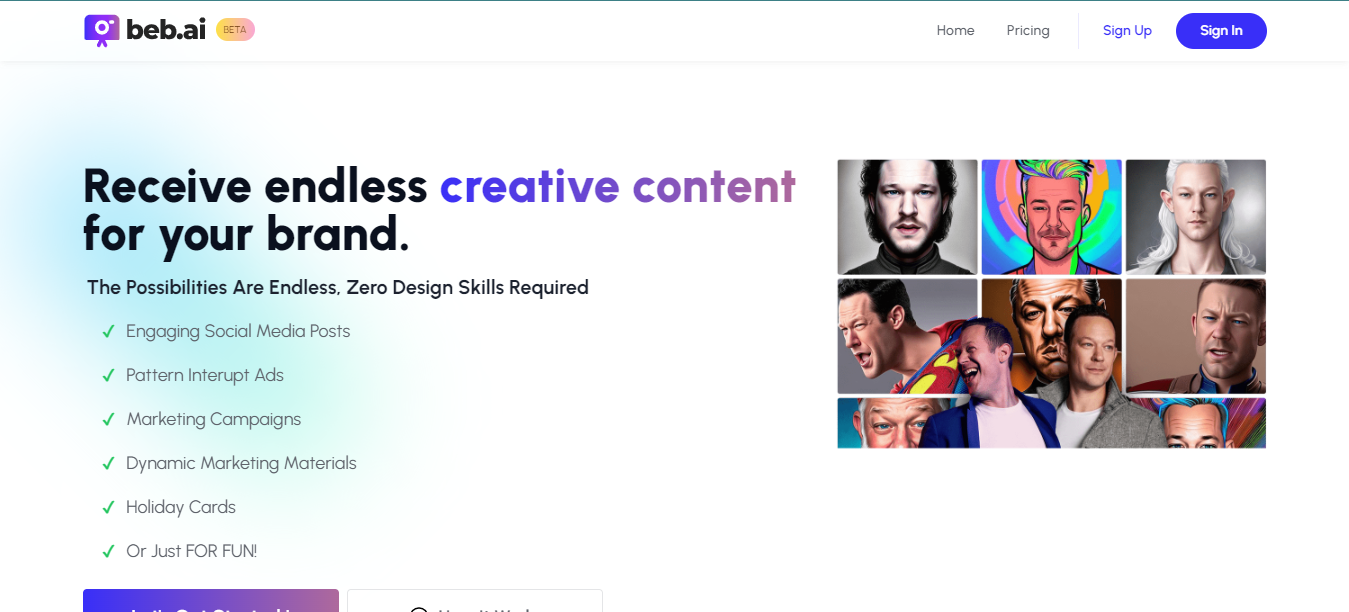Click checkmark beside Or Just FOR FUN!

pyautogui.click(x=108, y=551)
